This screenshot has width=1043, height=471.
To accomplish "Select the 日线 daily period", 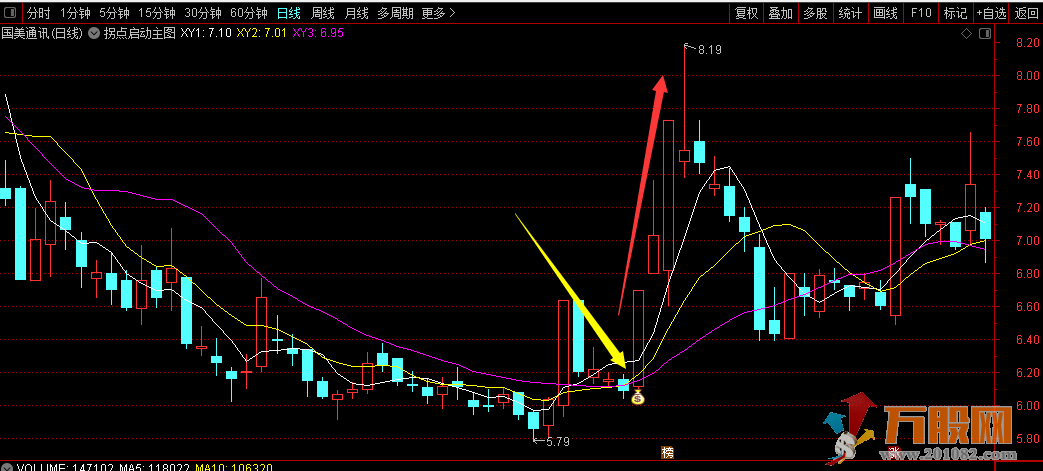I will (289, 13).
